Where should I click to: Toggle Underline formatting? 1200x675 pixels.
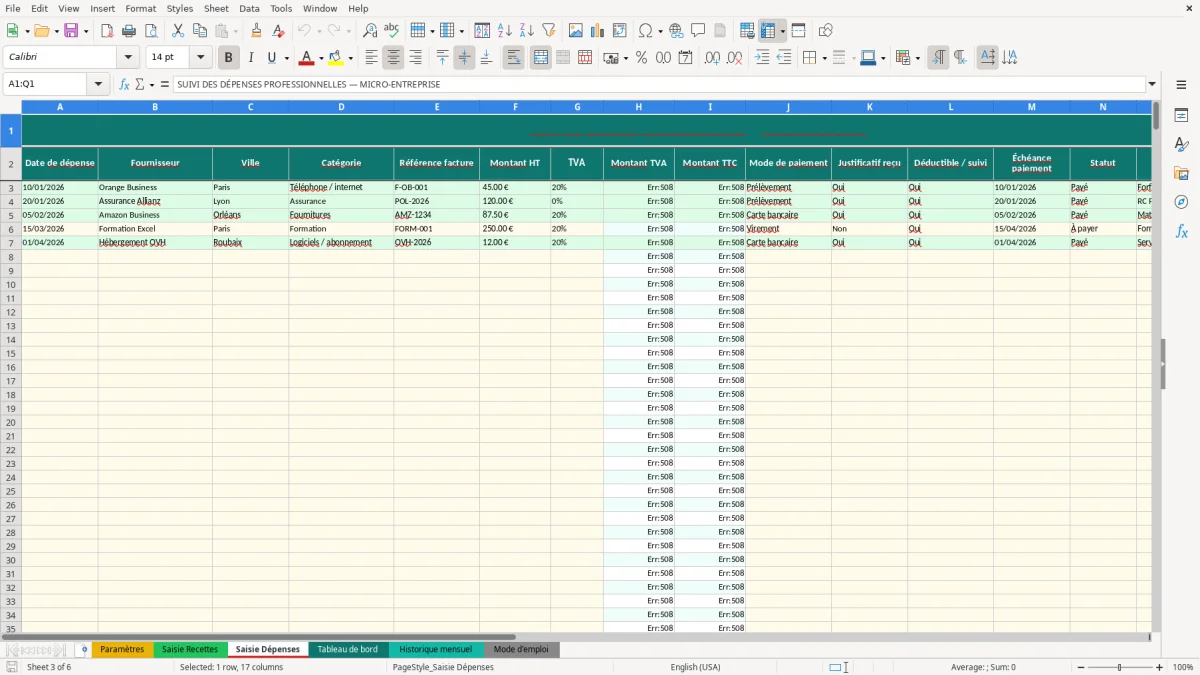[x=271, y=58]
